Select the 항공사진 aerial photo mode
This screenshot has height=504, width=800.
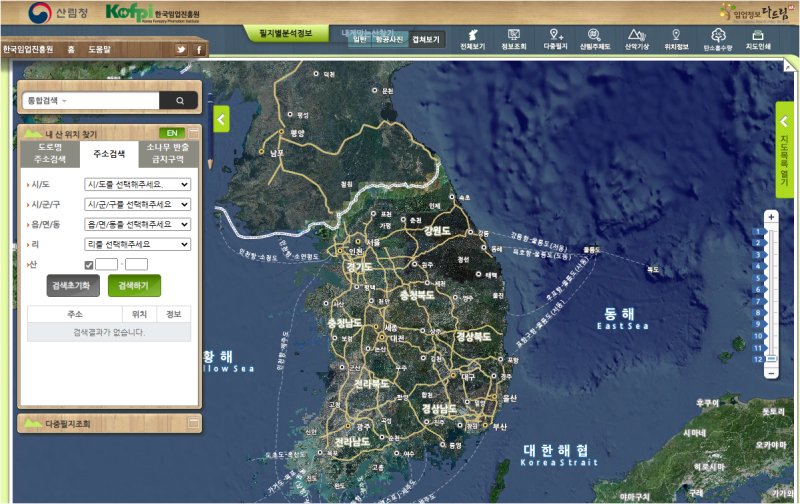[x=389, y=39]
